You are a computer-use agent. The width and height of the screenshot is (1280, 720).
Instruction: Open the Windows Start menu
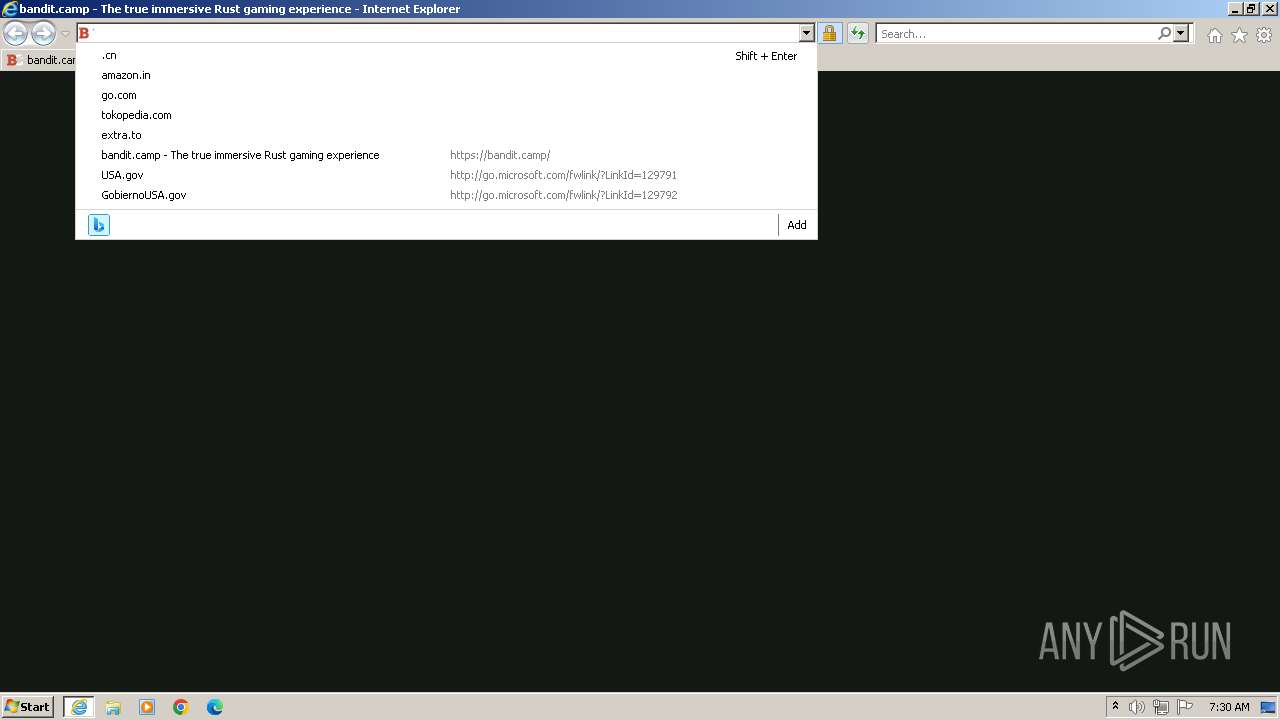28,707
